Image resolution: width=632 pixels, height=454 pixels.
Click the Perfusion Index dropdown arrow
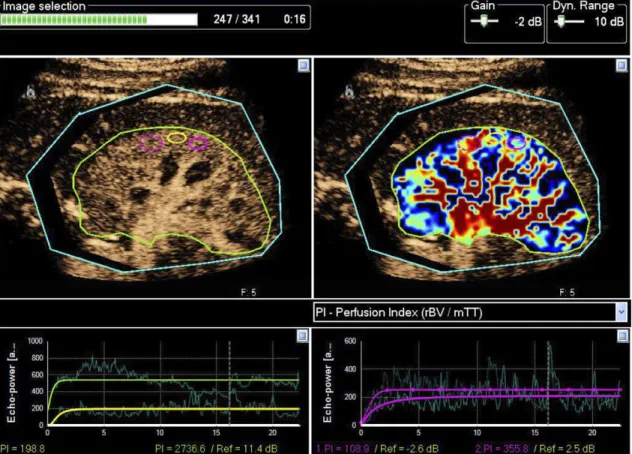621,312
